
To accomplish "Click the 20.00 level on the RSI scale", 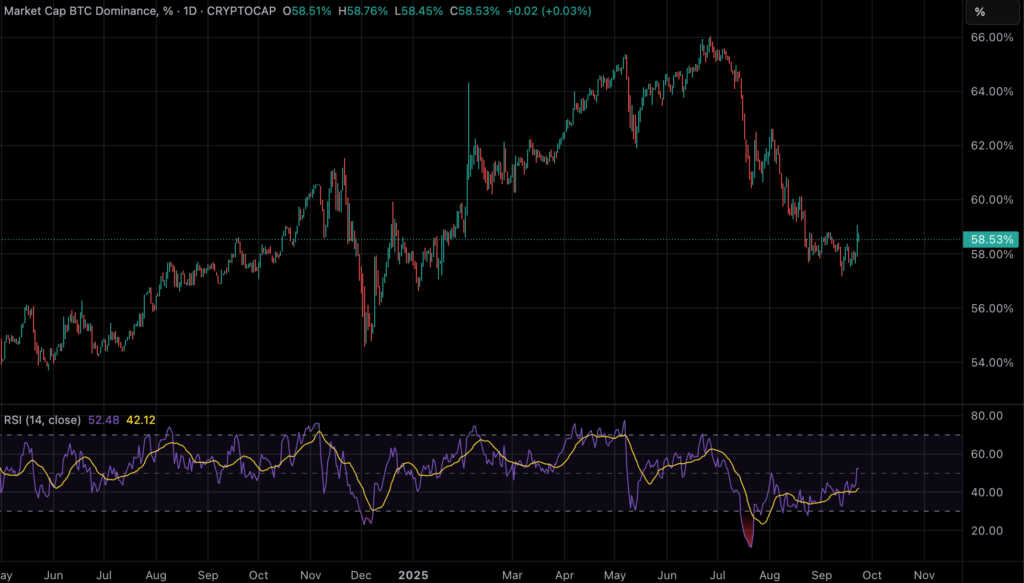I will click(x=985, y=530).
